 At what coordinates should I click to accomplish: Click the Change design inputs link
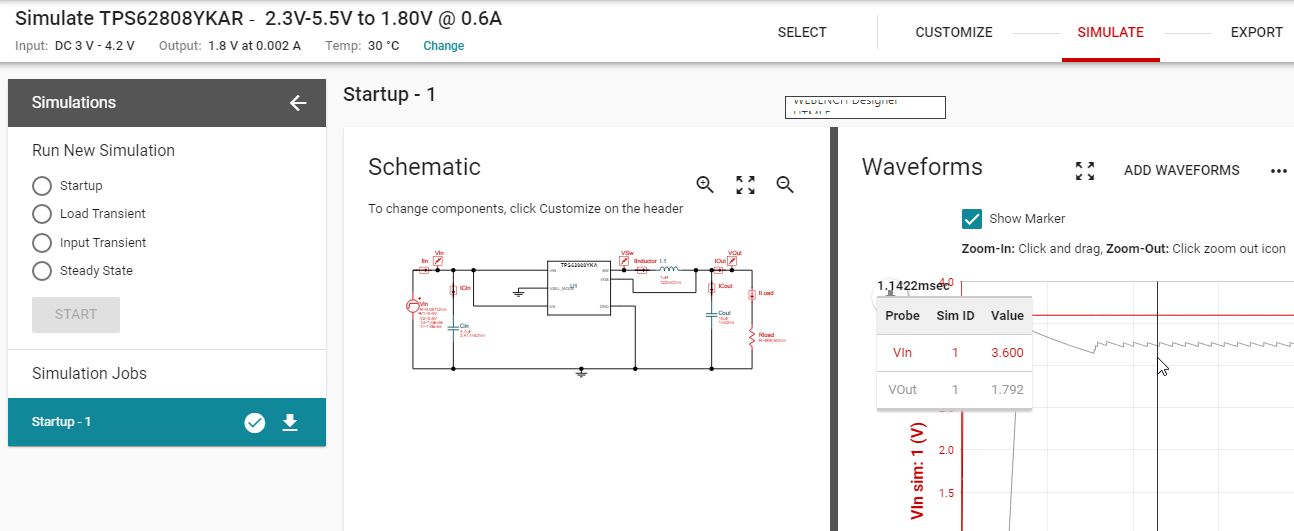[x=443, y=46]
